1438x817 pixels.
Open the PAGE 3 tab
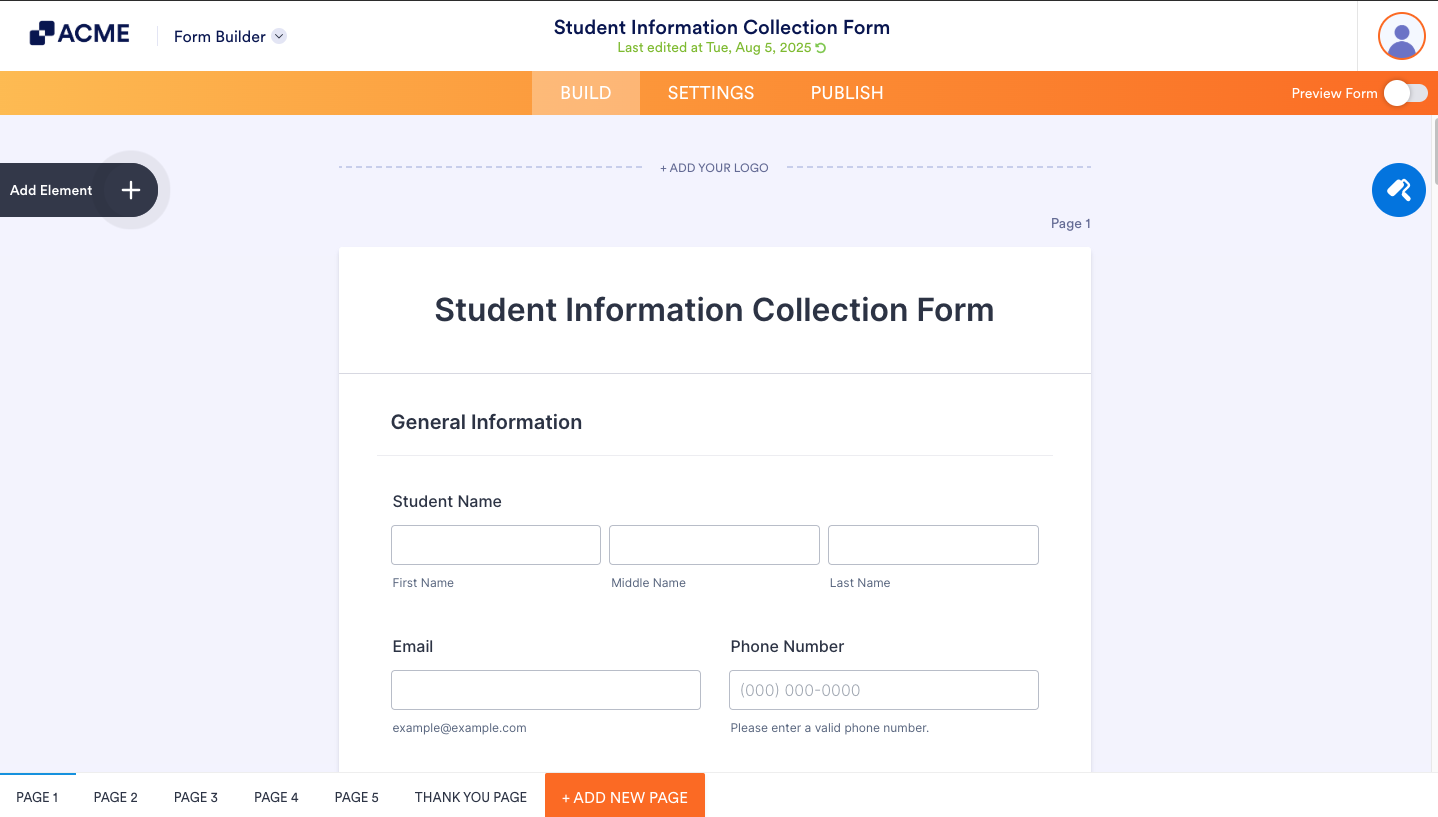coord(195,796)
